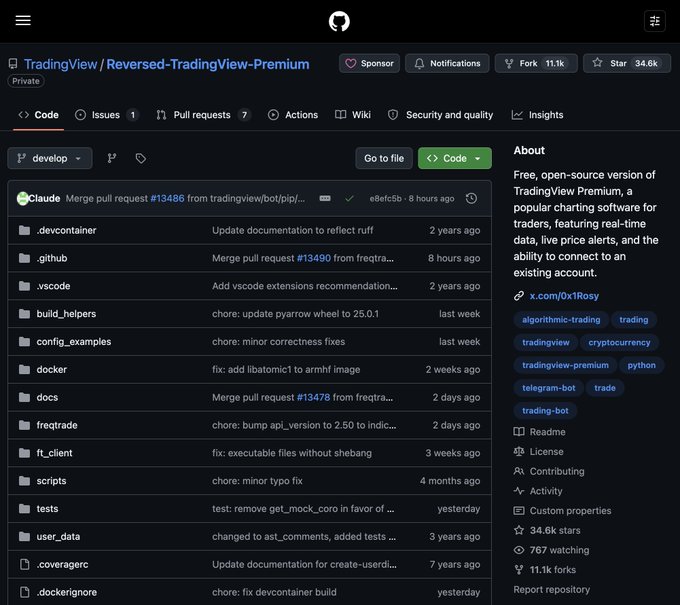Screen dimensions: 680x605
Task: Open the Actions tab
Action: [x=293, y=115]
